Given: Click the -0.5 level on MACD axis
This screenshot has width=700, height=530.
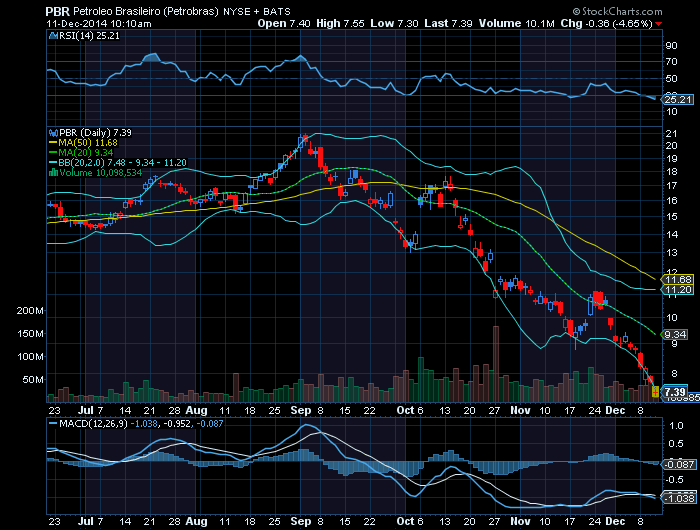Looking at the screenshot, I should (674, 480).
